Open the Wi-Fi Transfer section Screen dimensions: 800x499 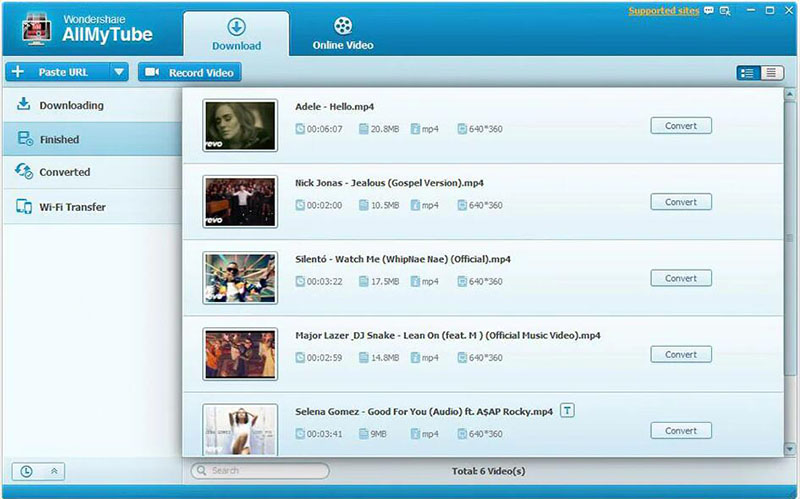point(92,207)
